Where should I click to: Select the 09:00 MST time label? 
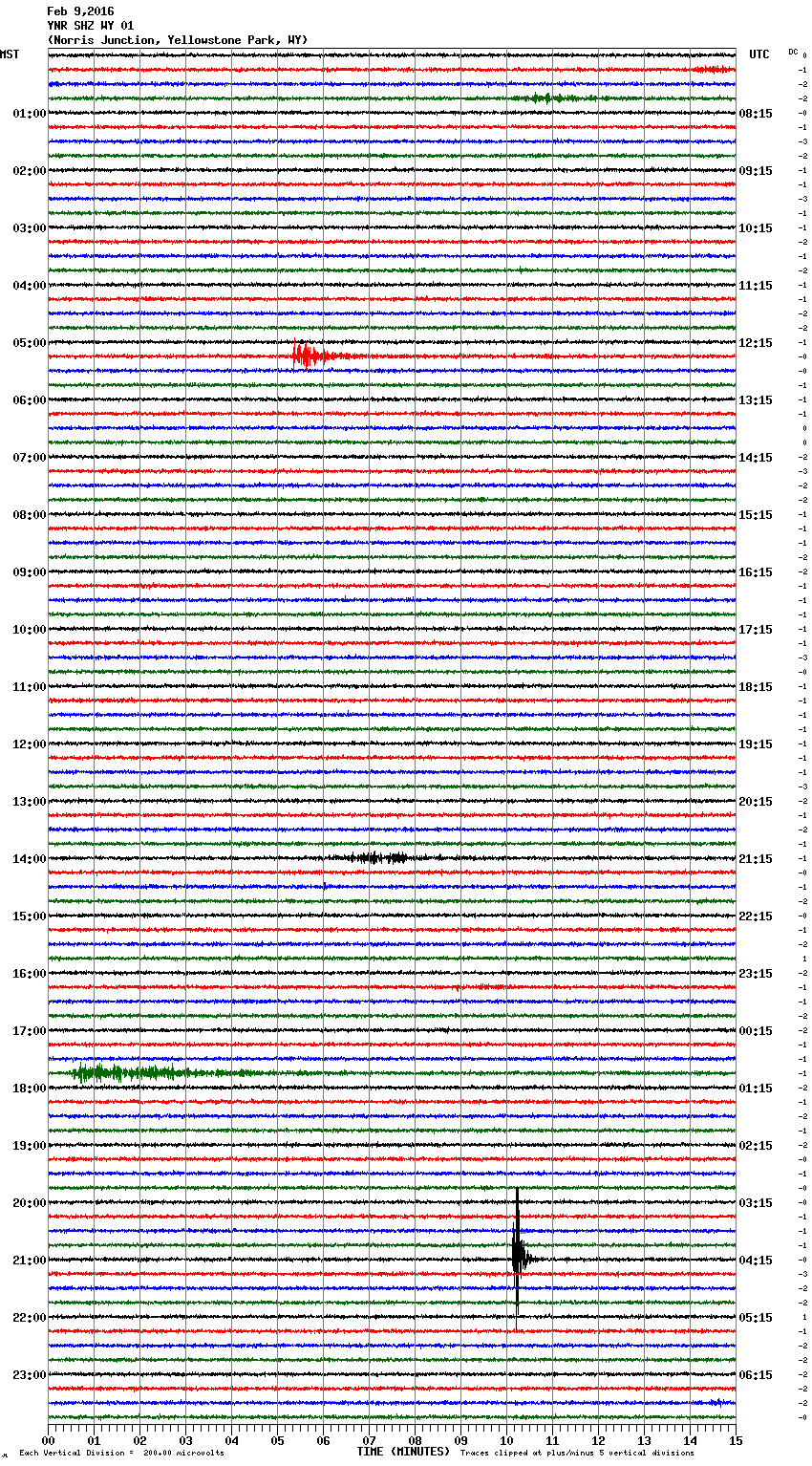[30, 572]
